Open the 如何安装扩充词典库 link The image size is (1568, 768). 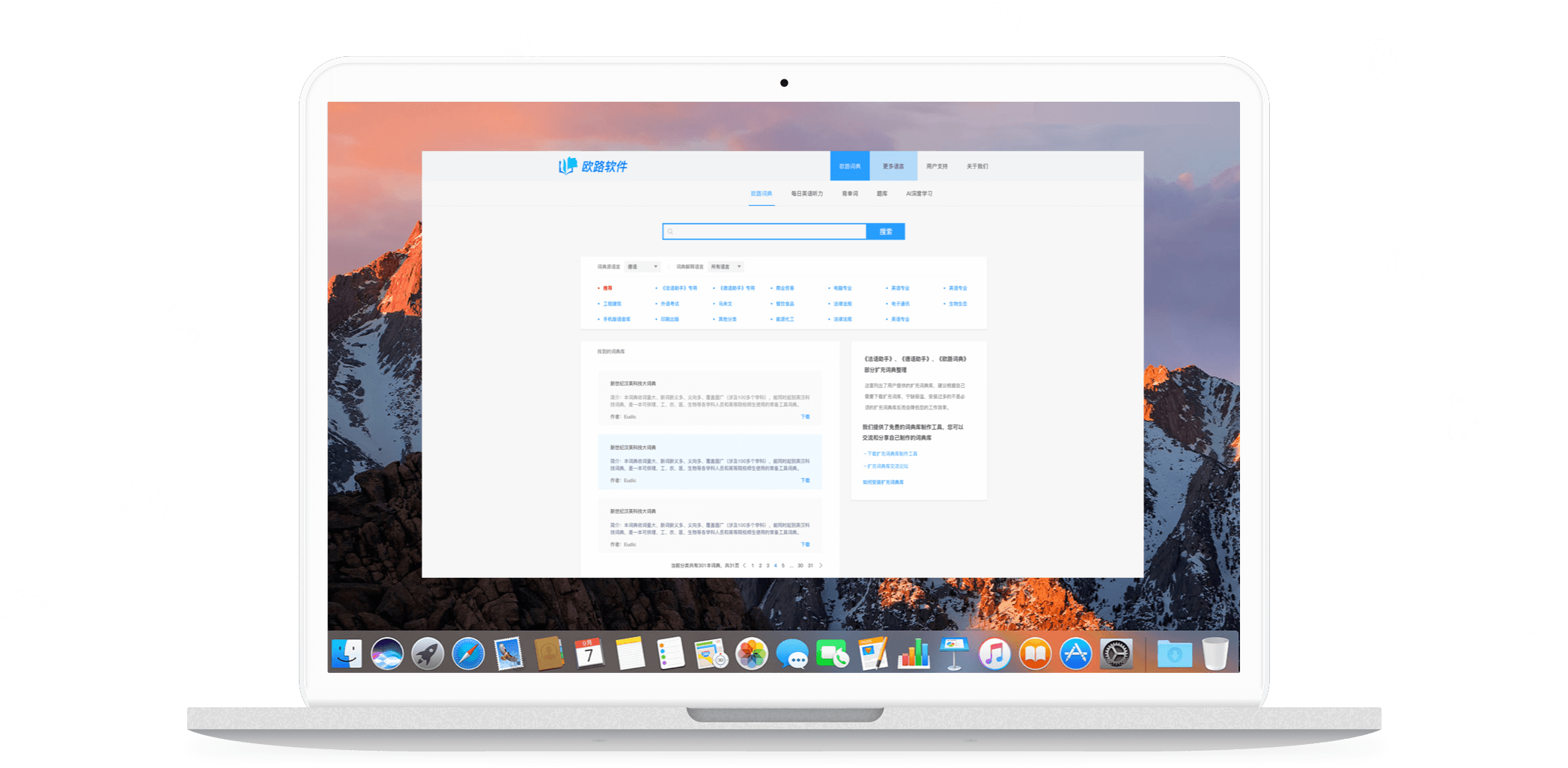[883, 482]
